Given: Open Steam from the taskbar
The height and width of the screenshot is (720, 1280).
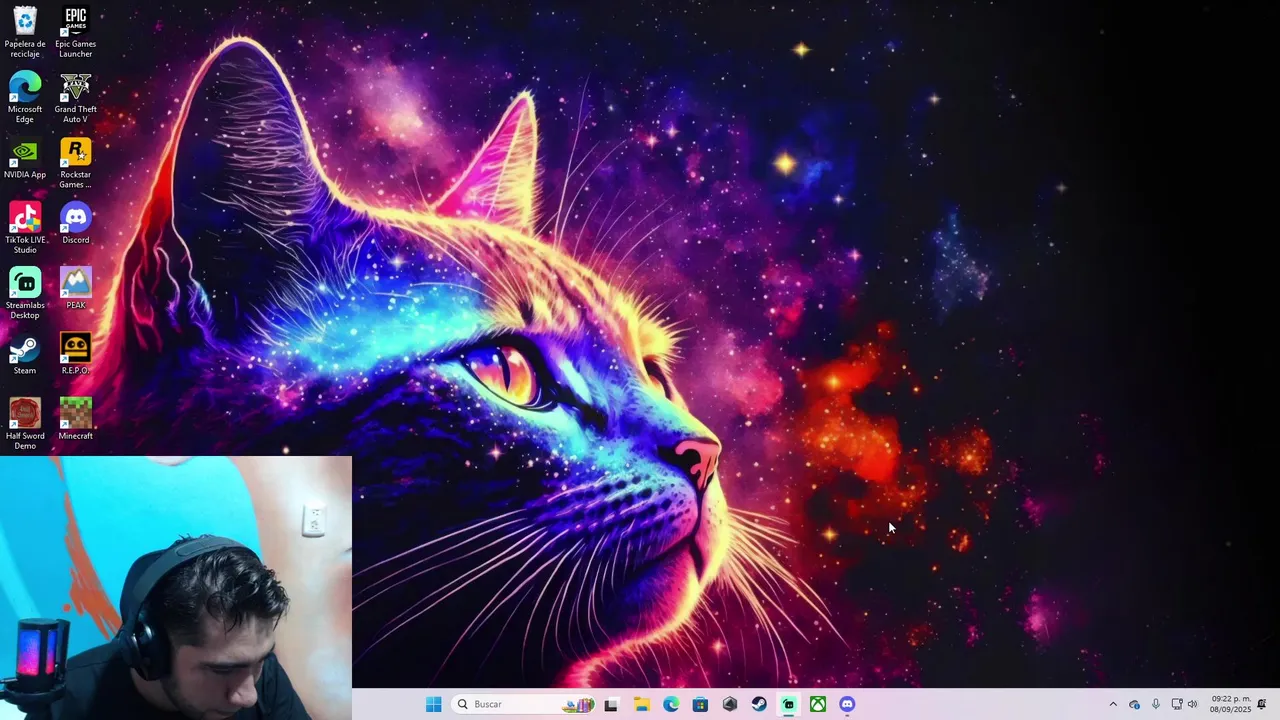Looking at the screenshot, I should 759,704.
